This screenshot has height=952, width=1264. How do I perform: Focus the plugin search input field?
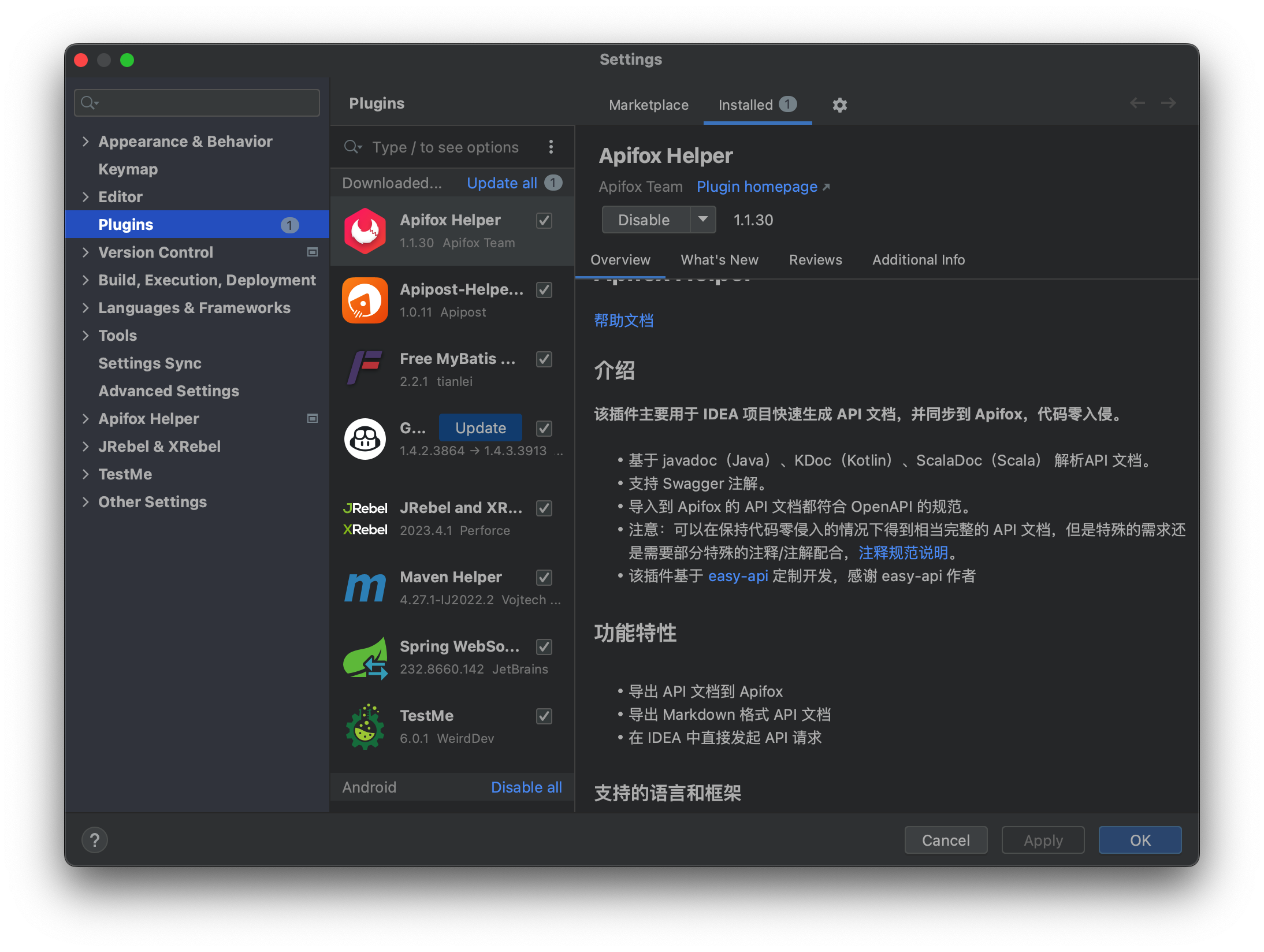click(x=445, y=147)
